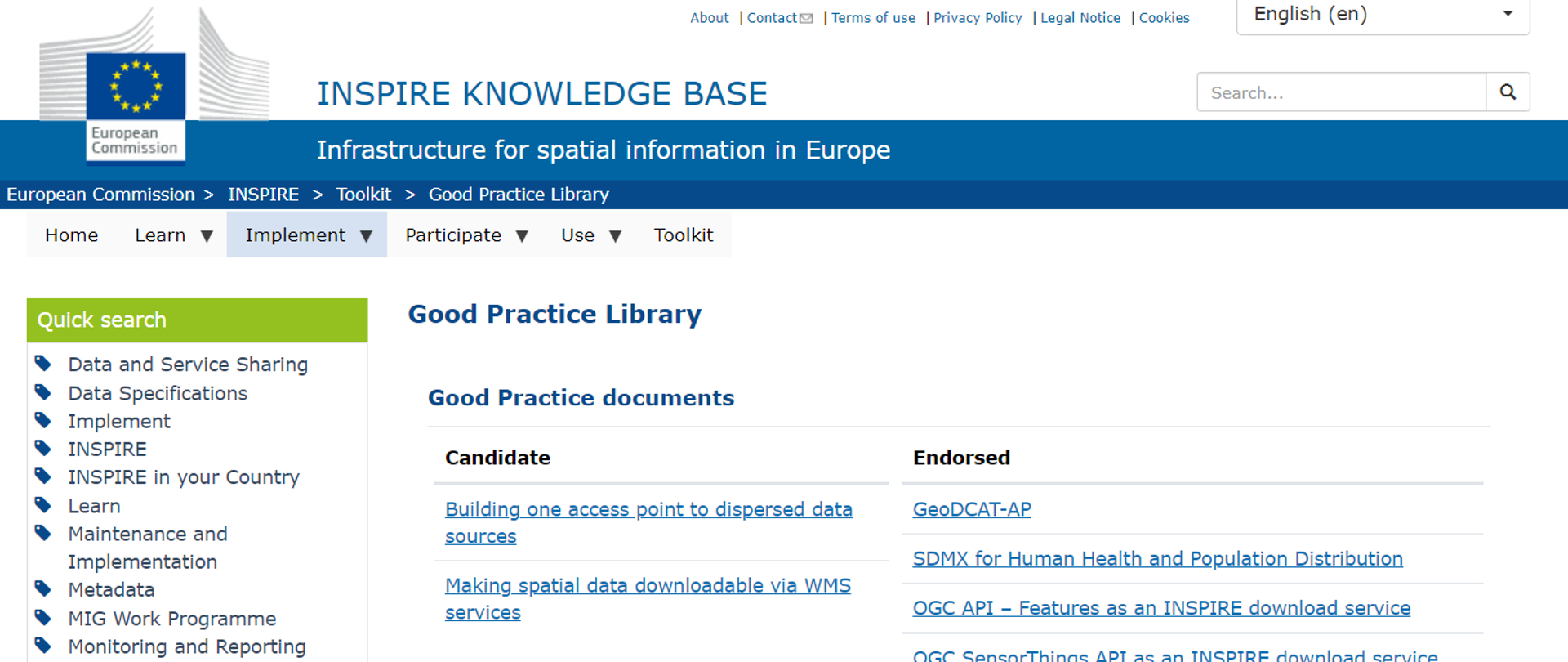This screenshot has height=662, width=1568.
Task: Click Good Practice Library breadcrumb
Action: [519, 195]
